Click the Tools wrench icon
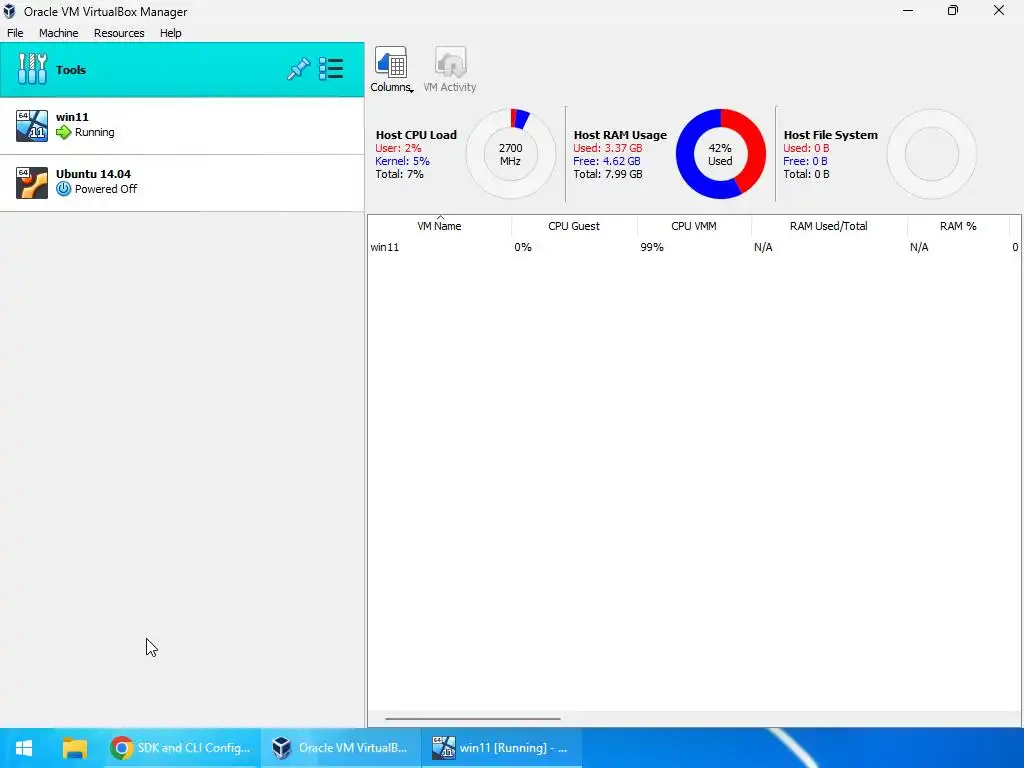The height and width of the screenshot is (768, 1024). 32,69
